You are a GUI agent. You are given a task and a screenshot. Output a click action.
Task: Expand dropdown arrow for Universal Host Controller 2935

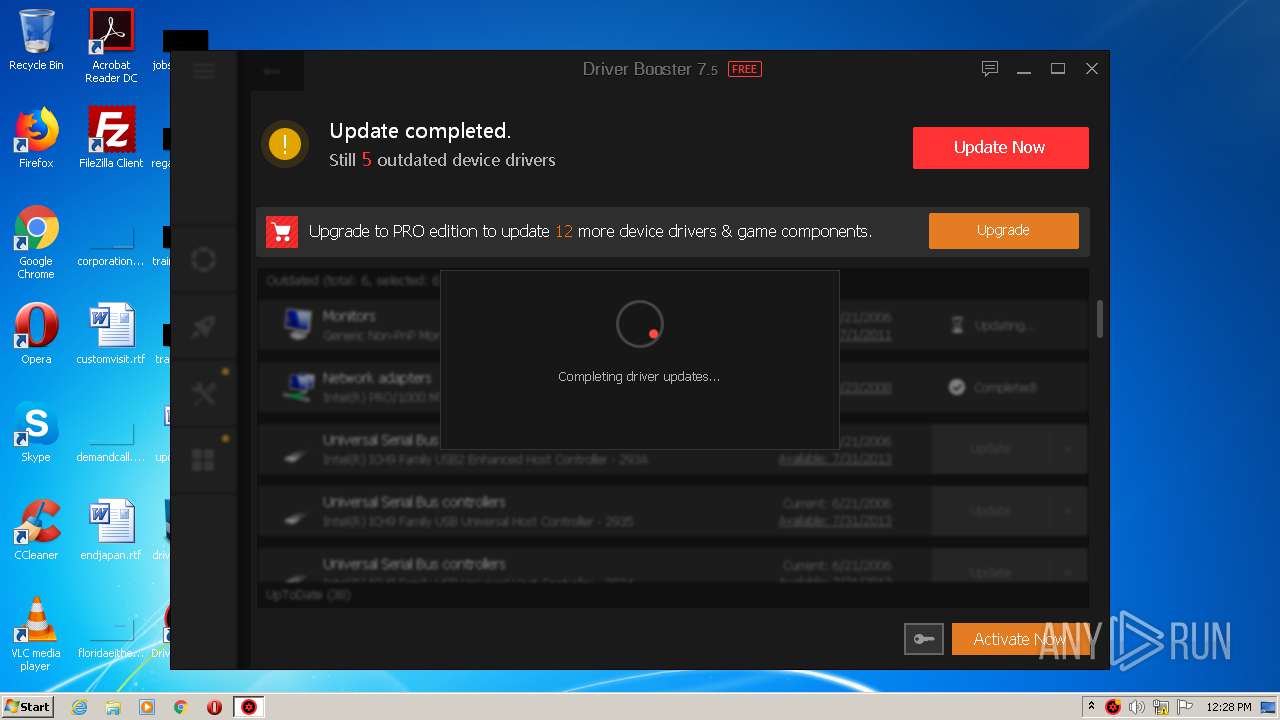pyautogui.click(x=1068, y=511)
